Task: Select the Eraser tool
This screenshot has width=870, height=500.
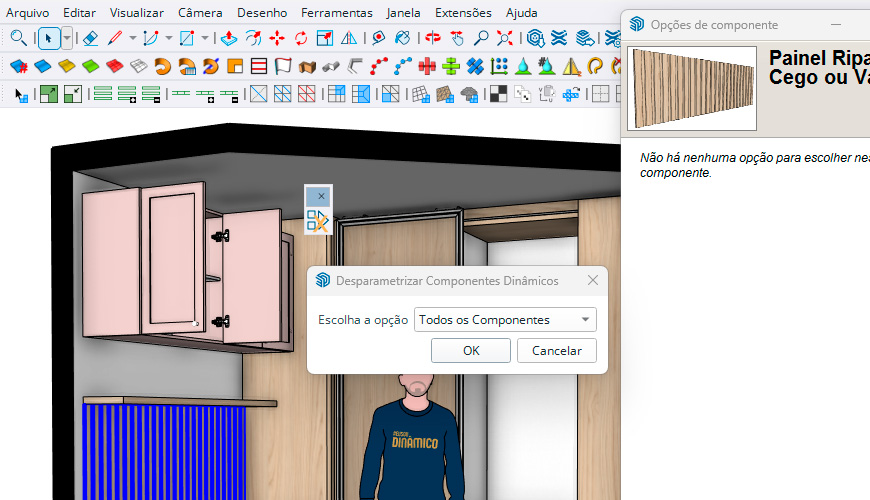Action: (90, 39)
